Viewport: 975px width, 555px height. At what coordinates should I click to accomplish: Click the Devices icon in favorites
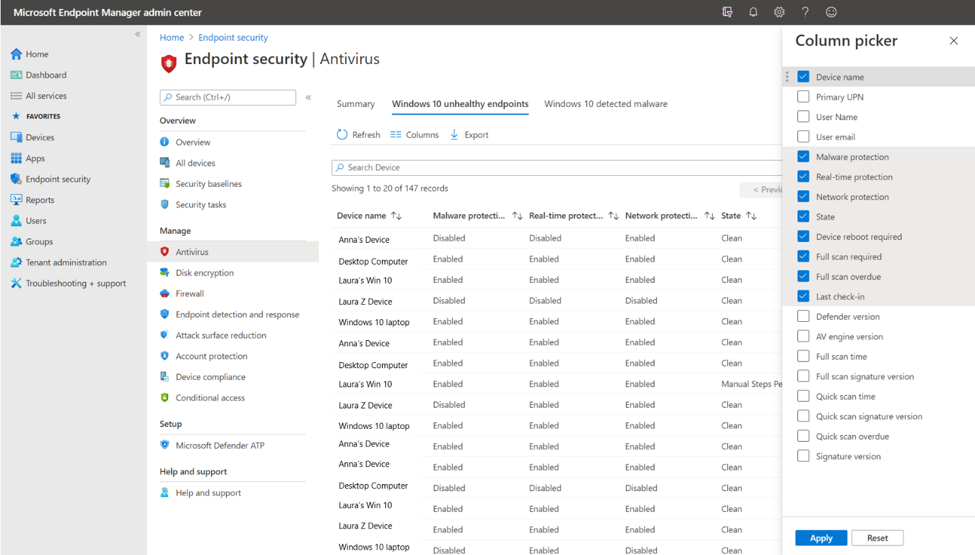click(x=16, y=137)
